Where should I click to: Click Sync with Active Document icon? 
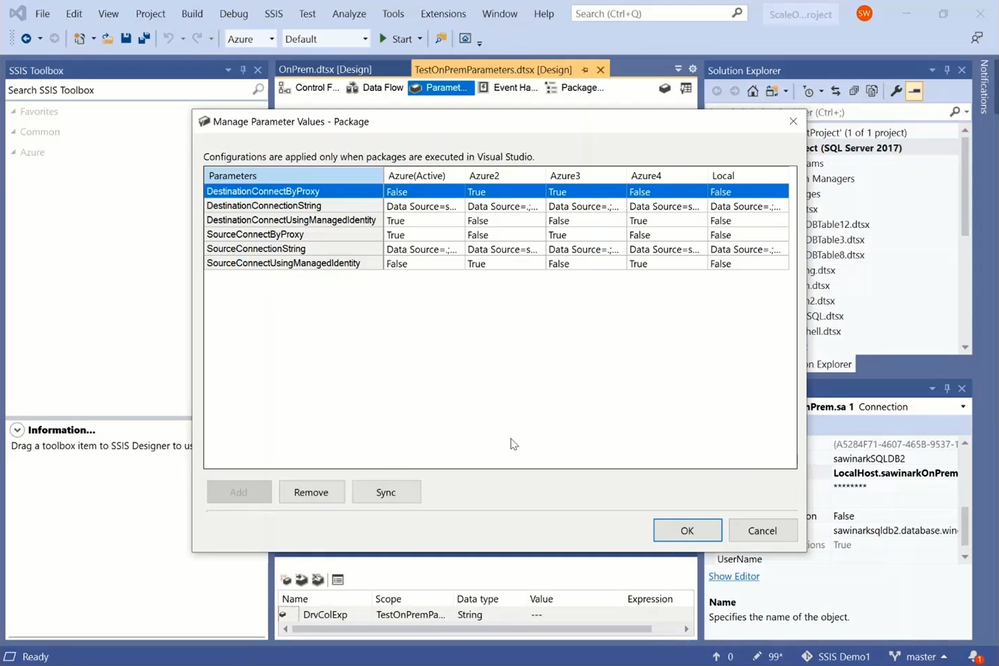(x=835, y=91)
